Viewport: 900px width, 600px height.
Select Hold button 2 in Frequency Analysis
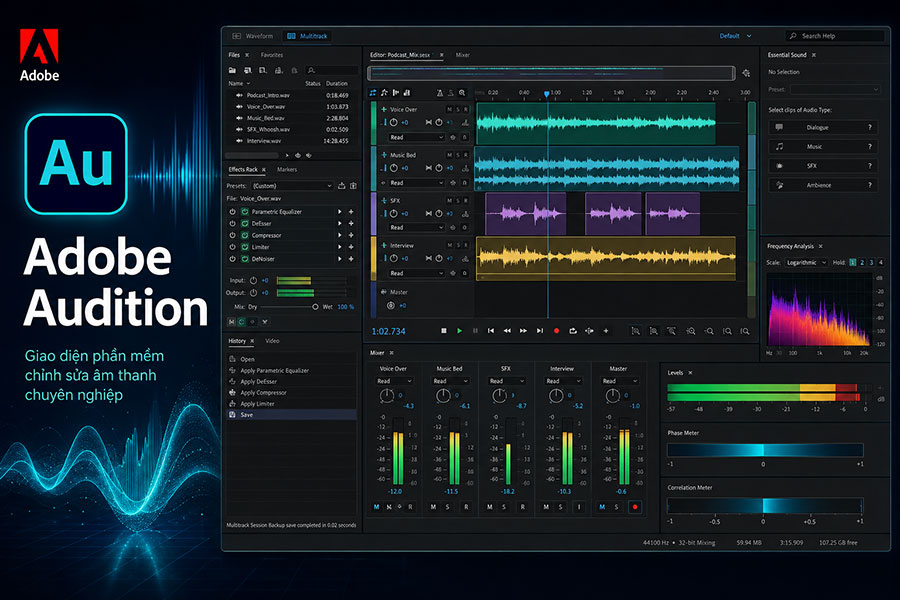(x=862, y=262)
